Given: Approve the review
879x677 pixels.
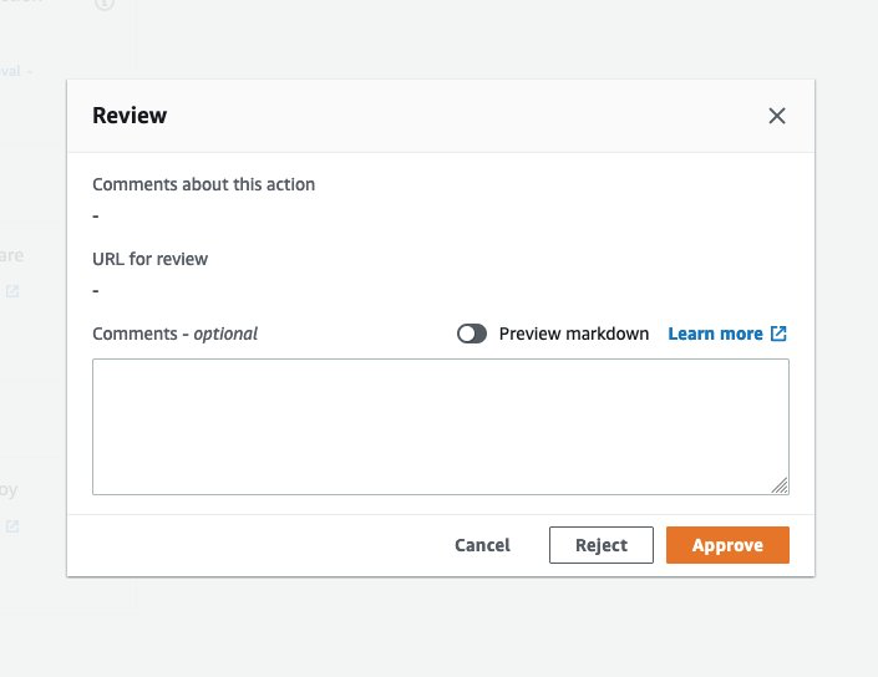Looking at the screenshot, I should (x=728, y=544).
